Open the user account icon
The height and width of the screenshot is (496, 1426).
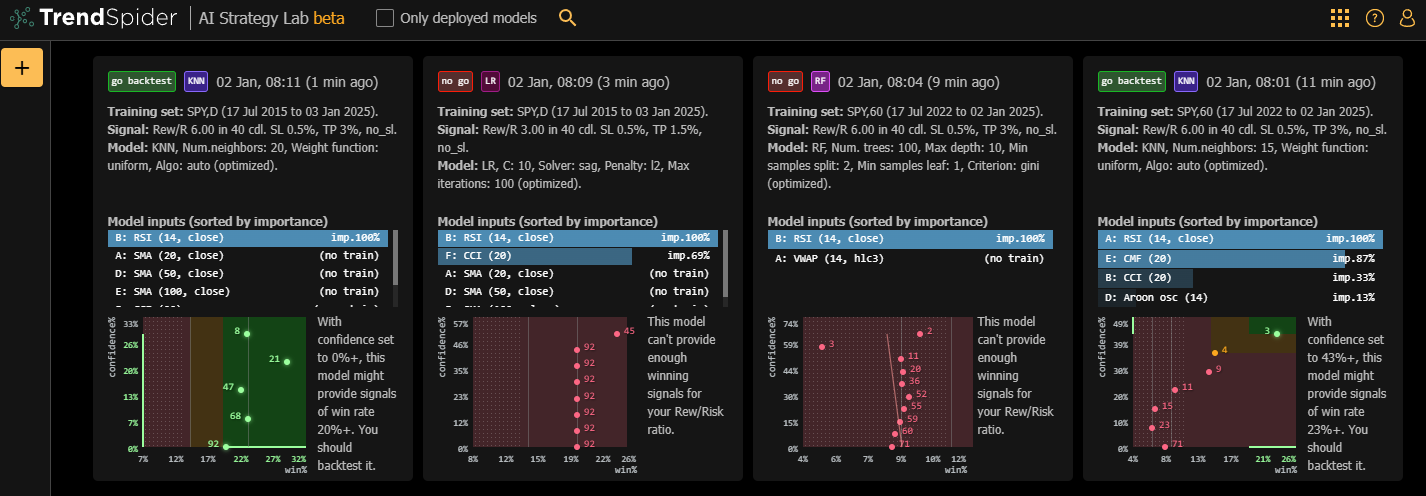[1407, 18]
